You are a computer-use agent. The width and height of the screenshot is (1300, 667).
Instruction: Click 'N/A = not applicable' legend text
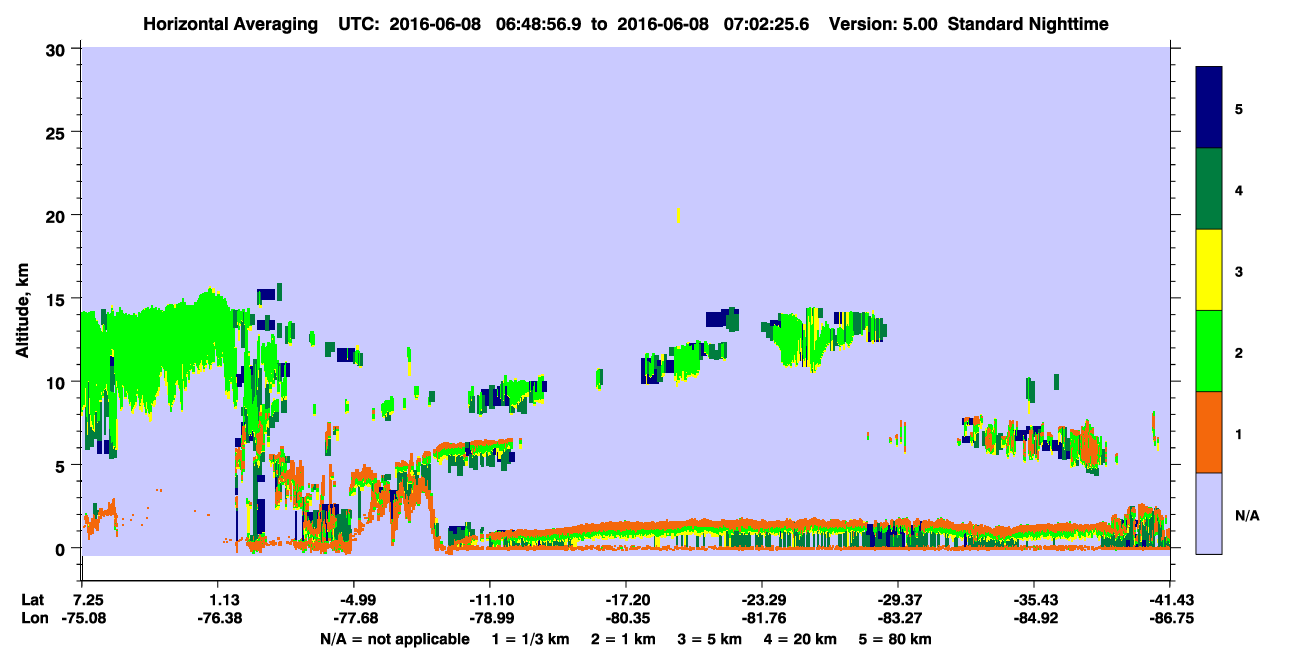coord(394,639)
